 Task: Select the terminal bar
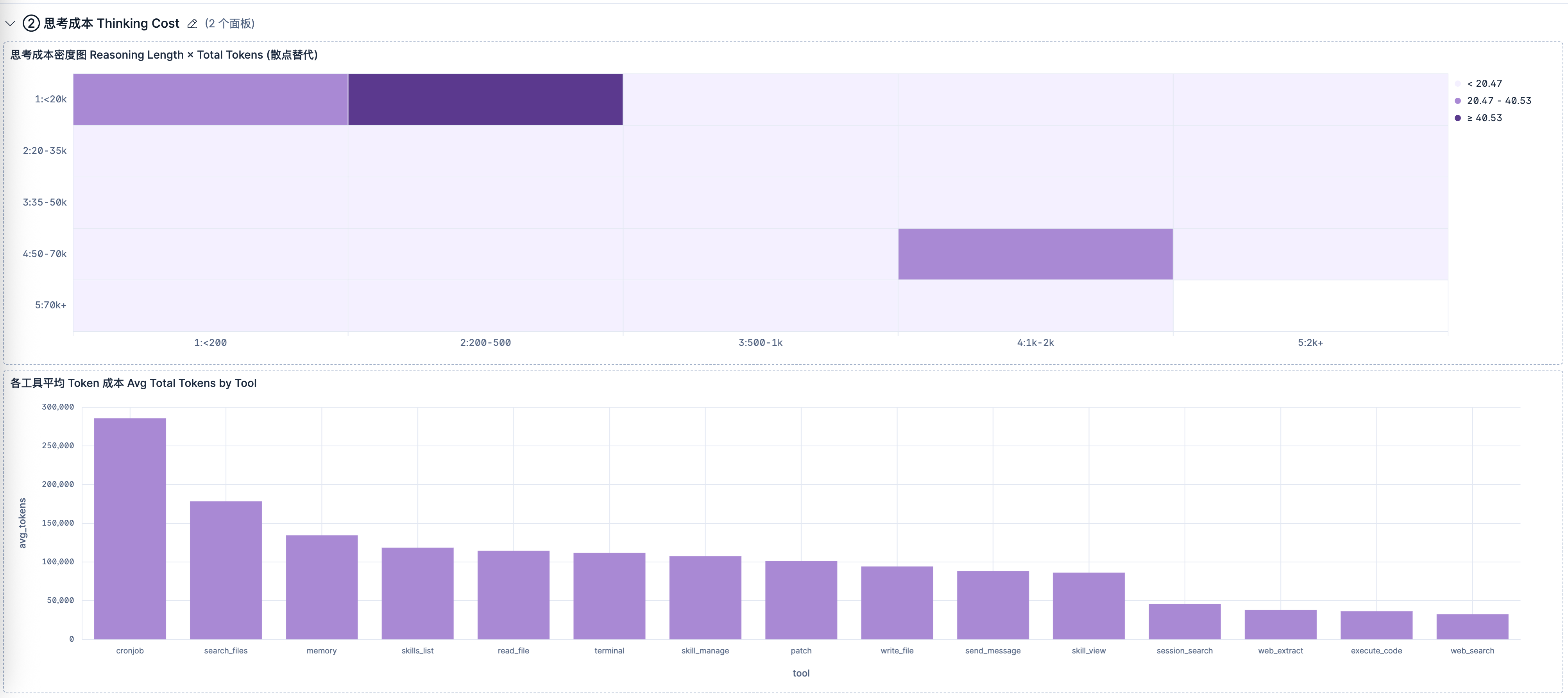pyautogui.click(x=609, y=596)
